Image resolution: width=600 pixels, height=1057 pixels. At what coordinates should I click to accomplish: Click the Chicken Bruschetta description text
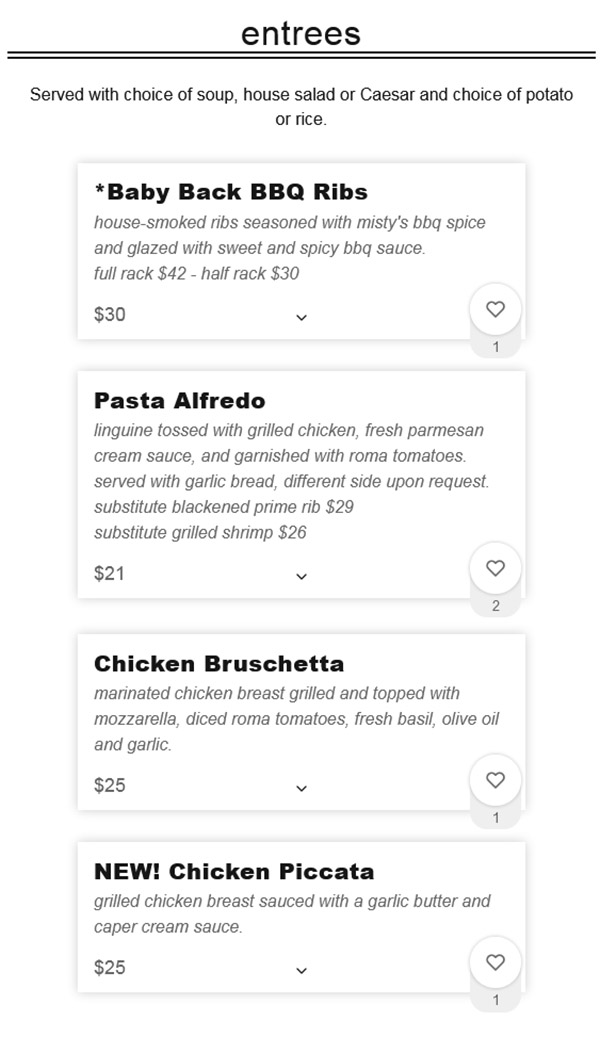click(x=297, y=719)
